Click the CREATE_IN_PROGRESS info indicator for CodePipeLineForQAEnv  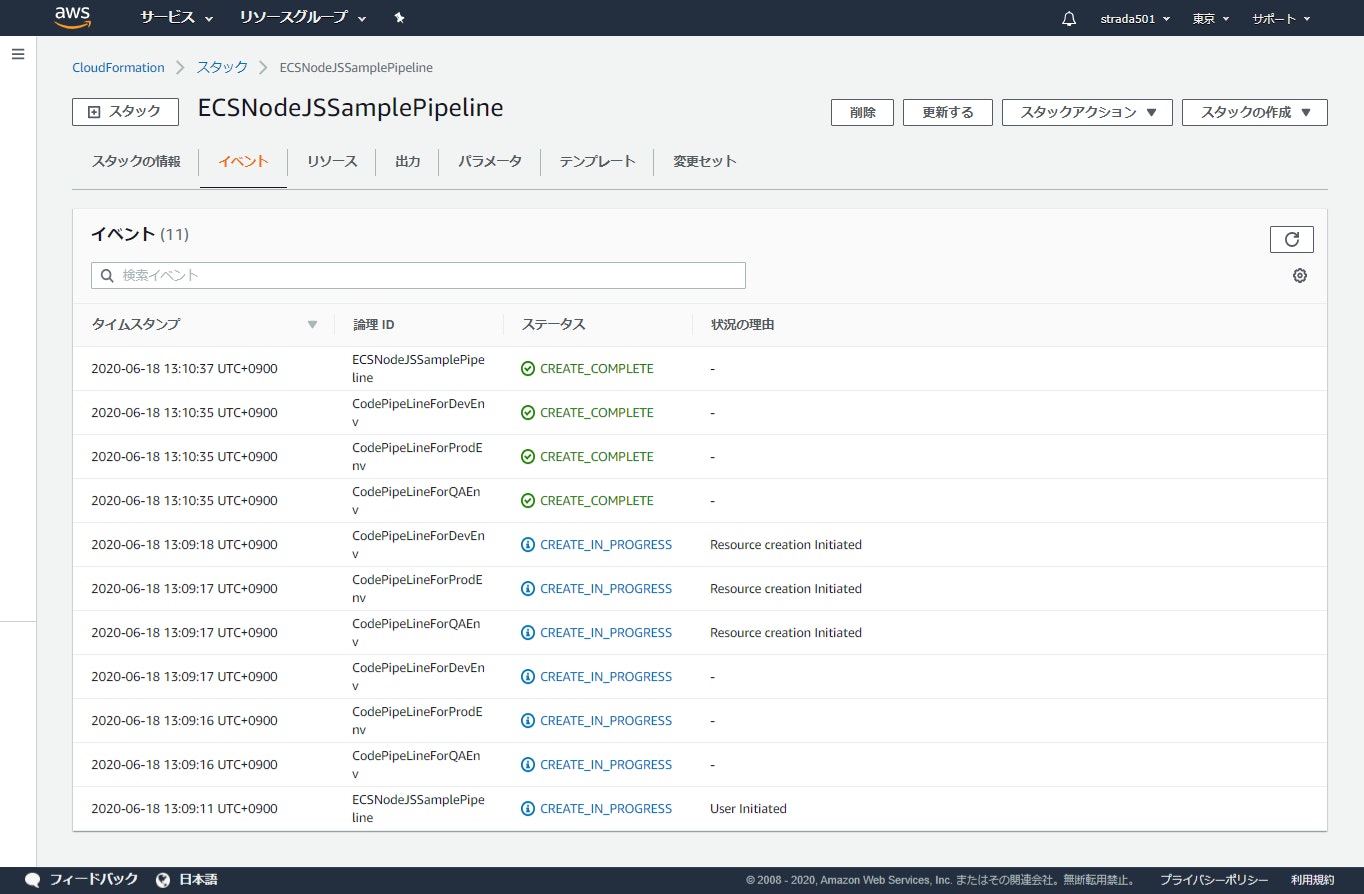pyautogui.click(x=528, y=632)
